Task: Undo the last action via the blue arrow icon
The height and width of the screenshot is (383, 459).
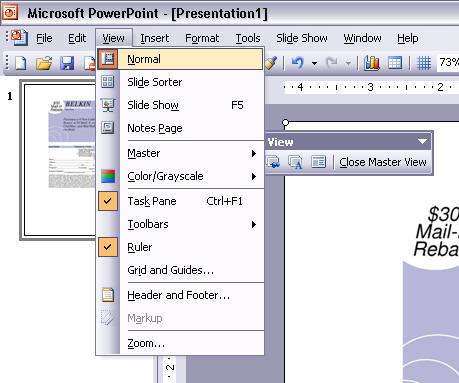Action: point(298,62)
